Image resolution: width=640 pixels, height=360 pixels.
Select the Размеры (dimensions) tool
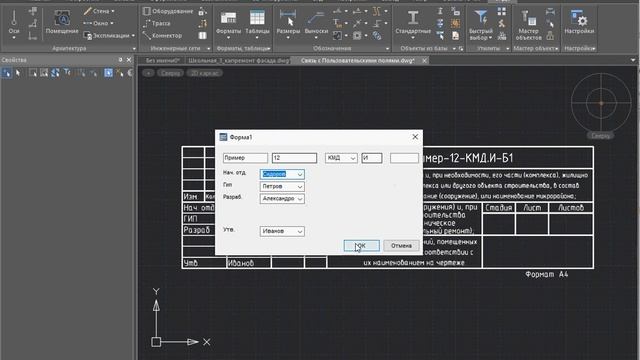pyautogui.click(x=288, y=24)
